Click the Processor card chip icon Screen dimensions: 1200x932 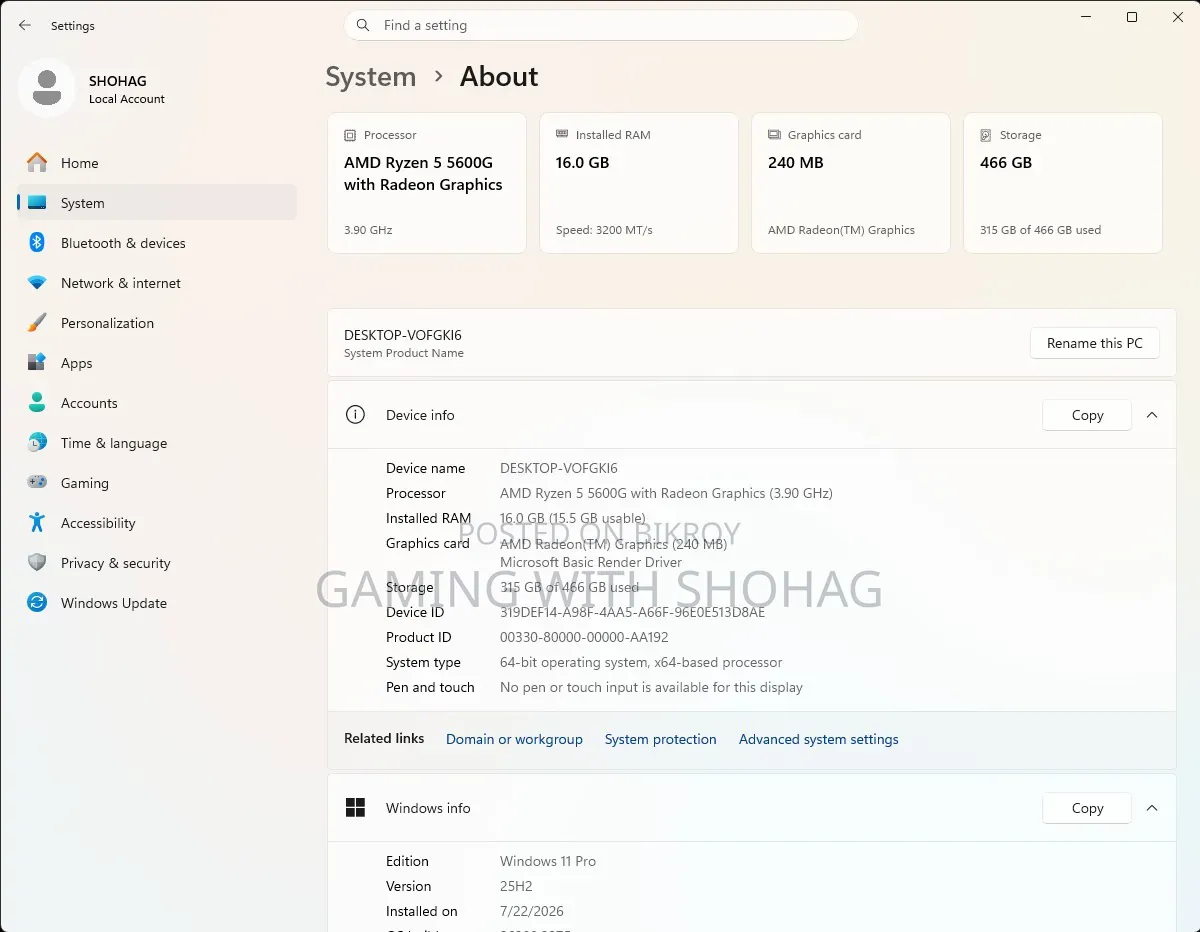point(350,135)
